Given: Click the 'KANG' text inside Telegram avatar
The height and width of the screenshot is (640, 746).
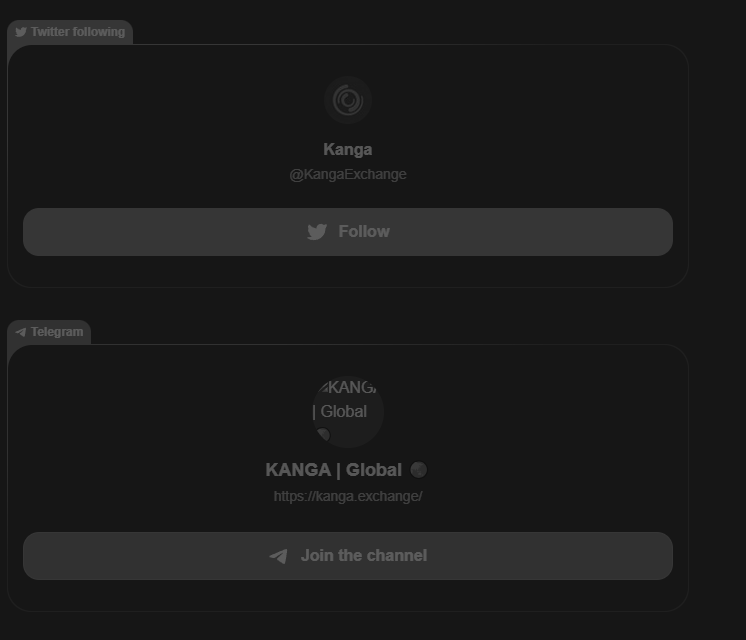Looking at the screenshot, I should pyautogui.click(x=351, y=387).
